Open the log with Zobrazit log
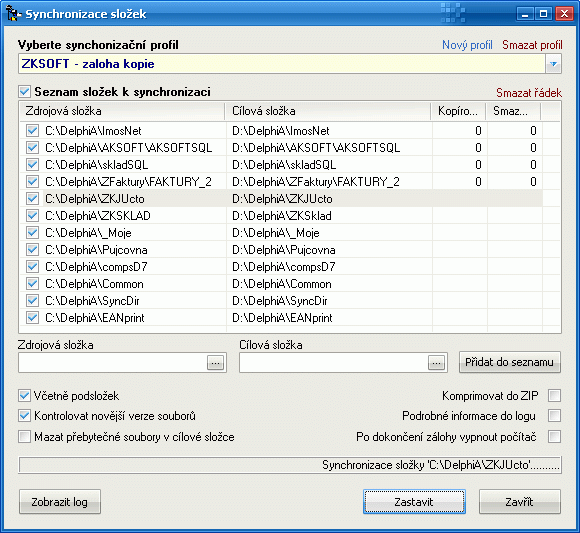 [60, 502]
